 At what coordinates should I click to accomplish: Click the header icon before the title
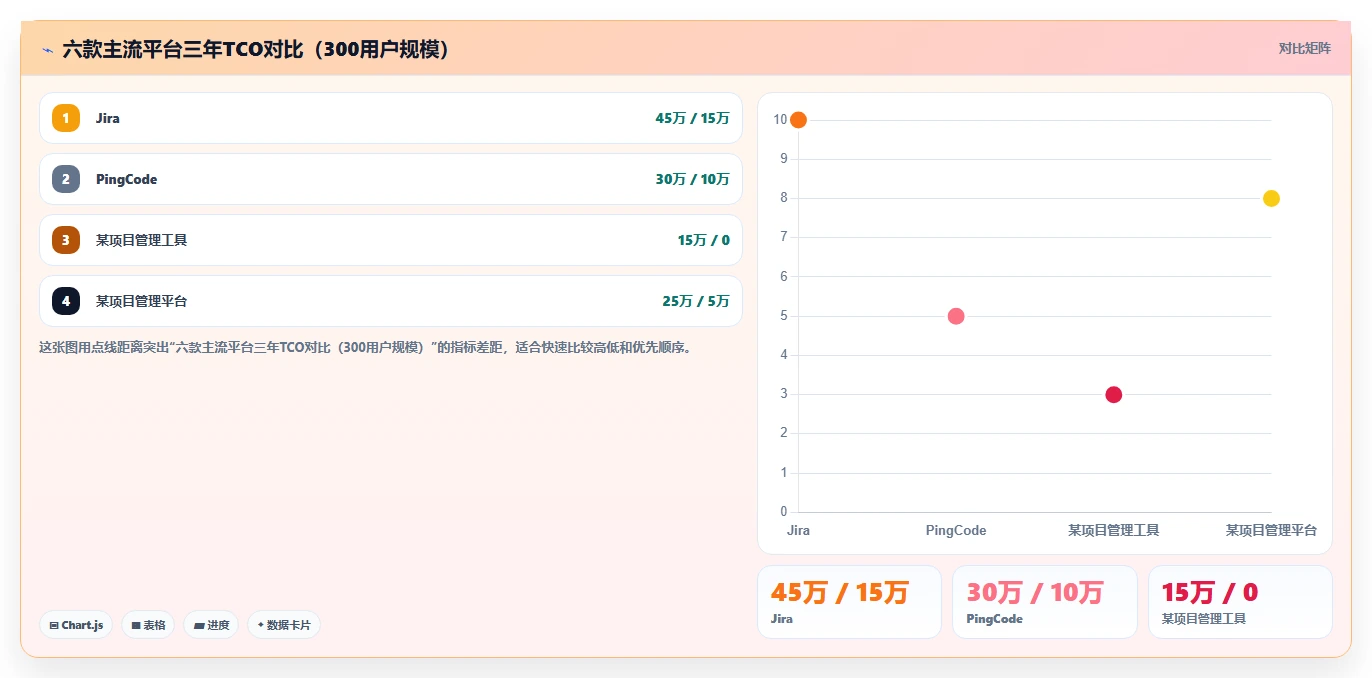pyautogui.click(x=47, y=49)
